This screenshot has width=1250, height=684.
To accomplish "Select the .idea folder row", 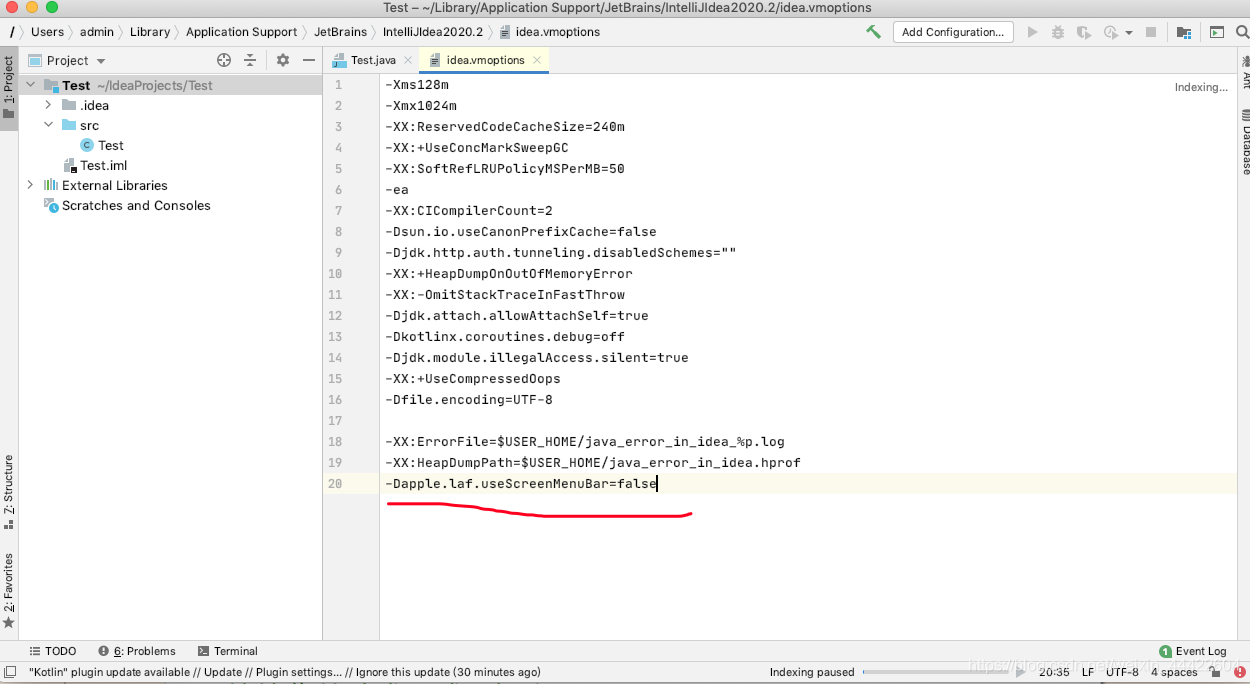I will tap(170, 105).
